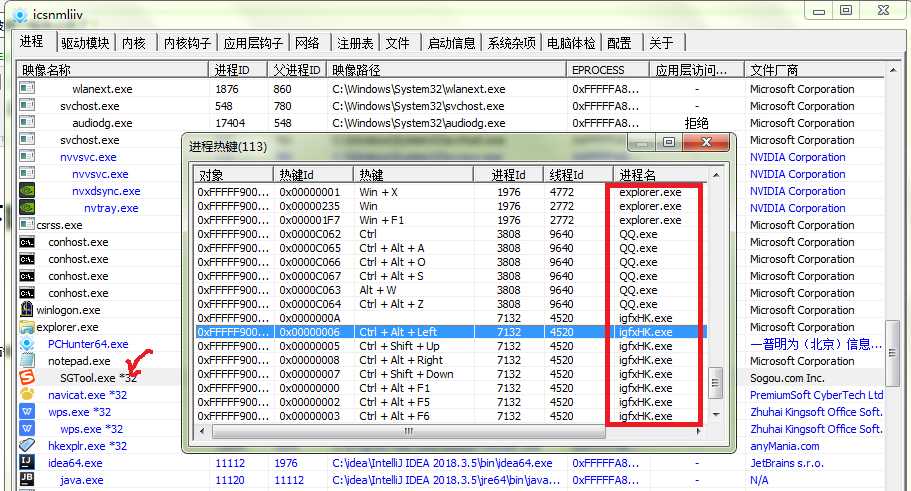Open the 内核钩子 tab
The height and width of the screenshot is (491, 911).
click(187, 43)
